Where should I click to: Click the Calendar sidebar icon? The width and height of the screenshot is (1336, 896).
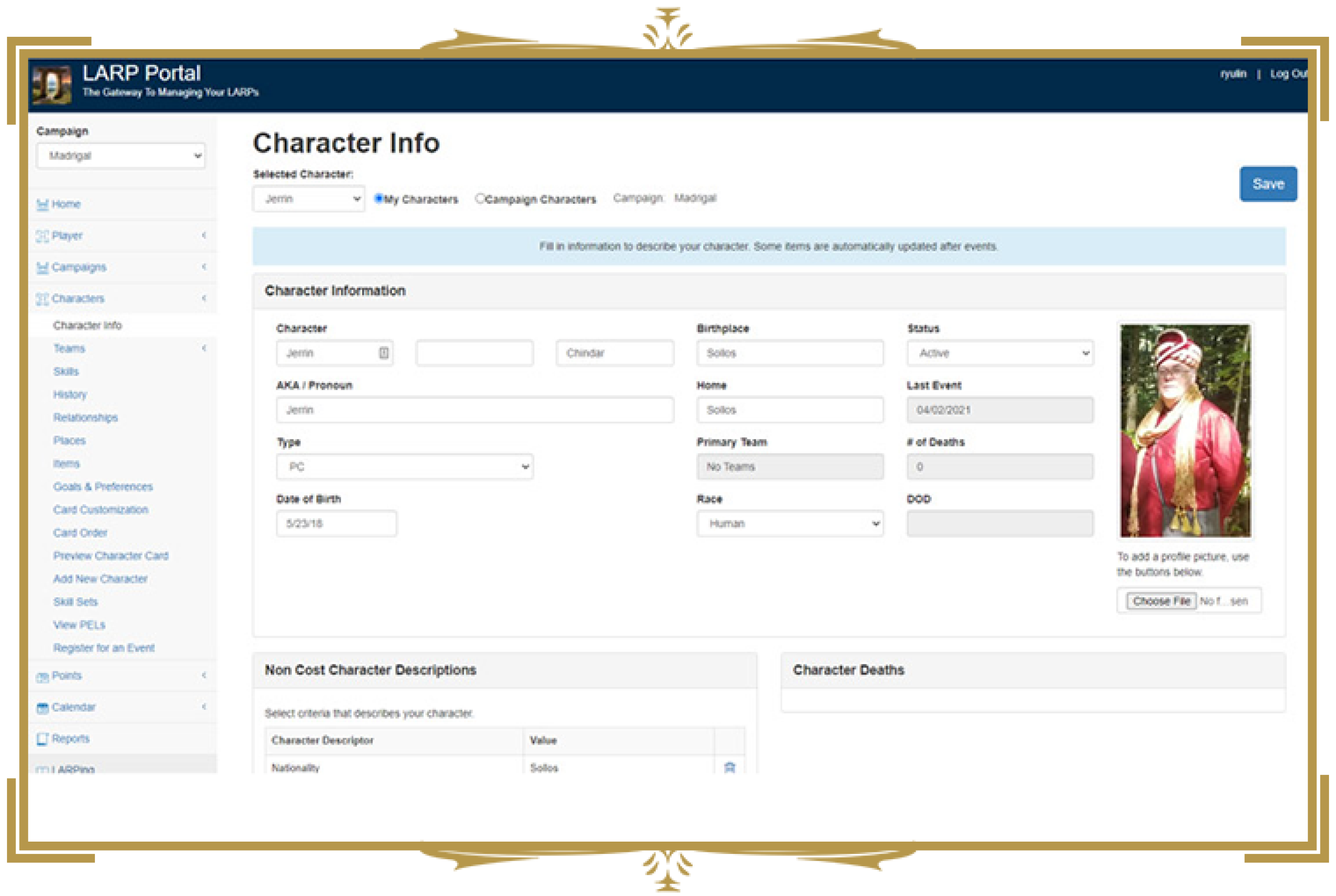click(x=42, y=708)
